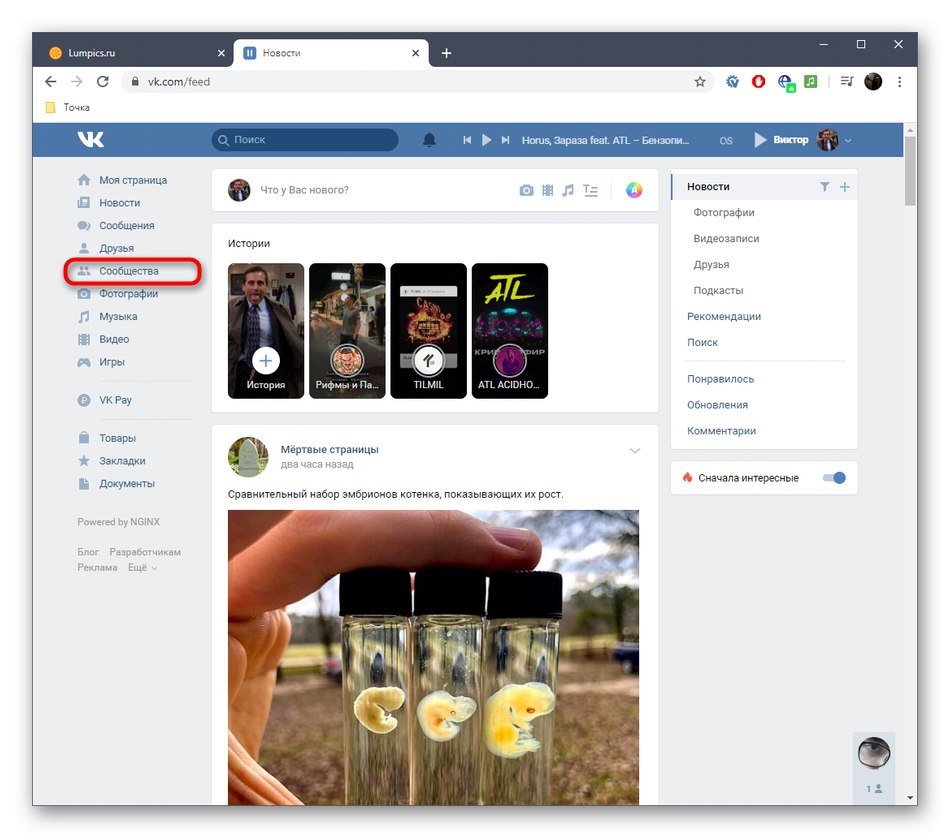Open red Opera-style extension icon

coord(758,81)
